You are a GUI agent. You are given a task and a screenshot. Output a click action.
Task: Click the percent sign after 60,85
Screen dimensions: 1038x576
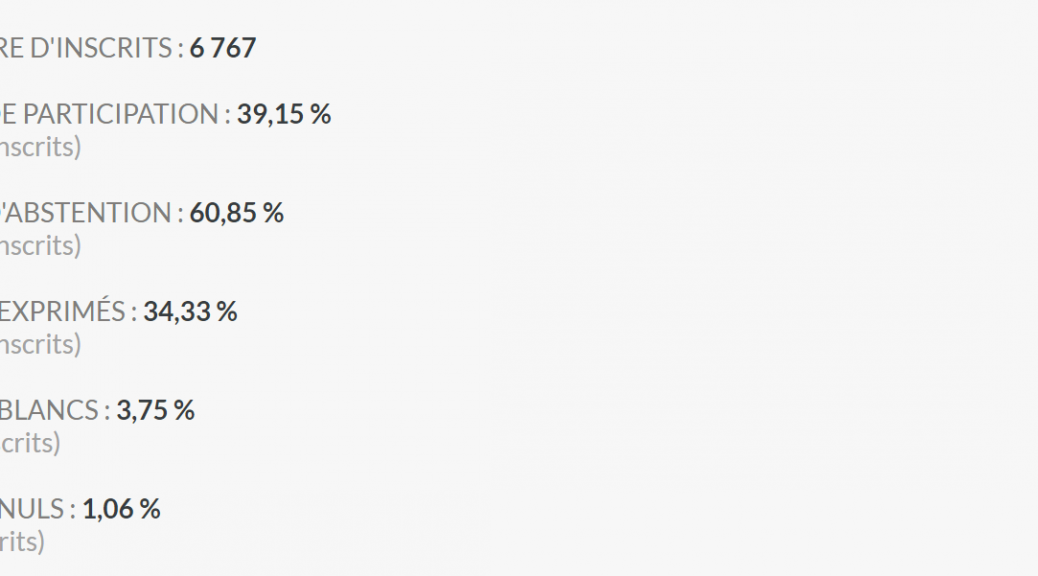273,213
